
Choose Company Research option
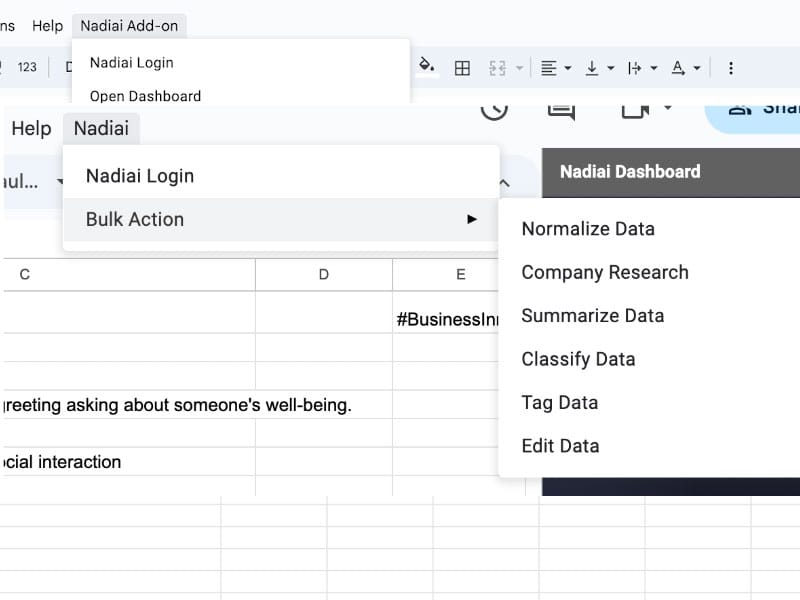[605, 272]
